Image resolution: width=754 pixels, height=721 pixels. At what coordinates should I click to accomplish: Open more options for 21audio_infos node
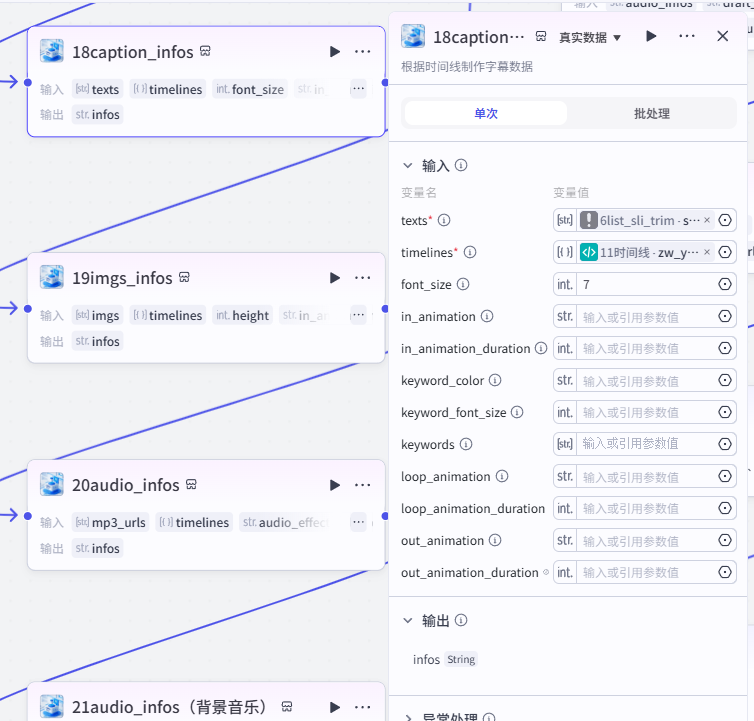tap(362, 707)
